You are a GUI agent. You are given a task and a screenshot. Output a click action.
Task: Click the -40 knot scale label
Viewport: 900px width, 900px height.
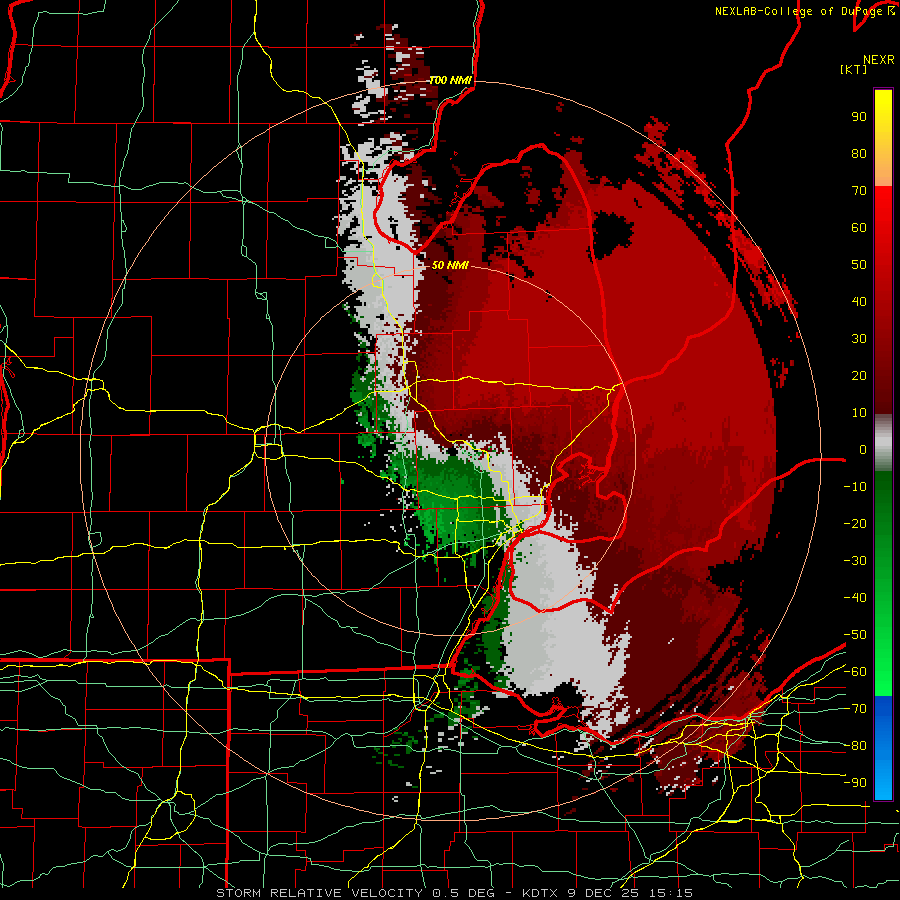coord(855,598)
